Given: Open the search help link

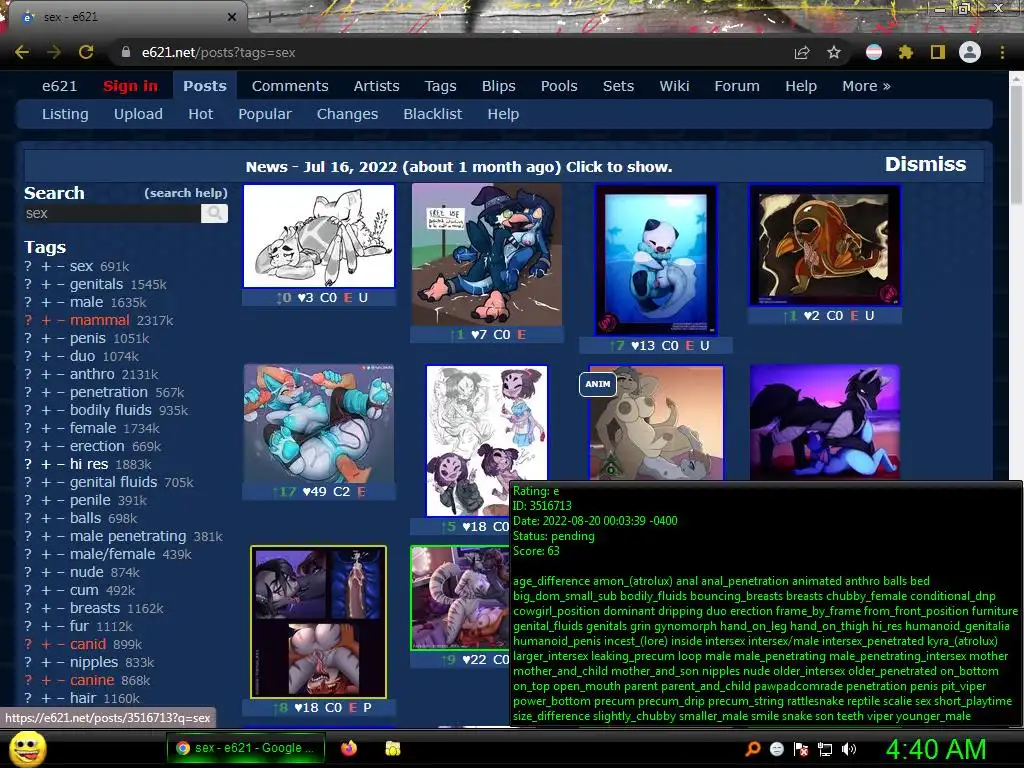Looking at the screenshot, I should click(185, 193).
